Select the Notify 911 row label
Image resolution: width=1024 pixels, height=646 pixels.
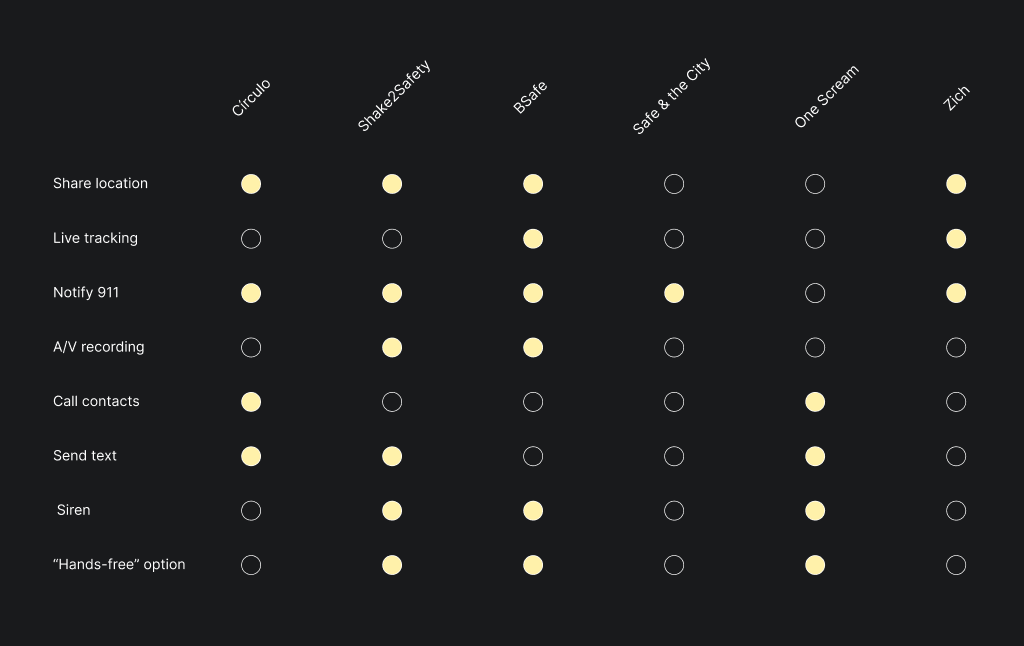[x=86, y=293]
